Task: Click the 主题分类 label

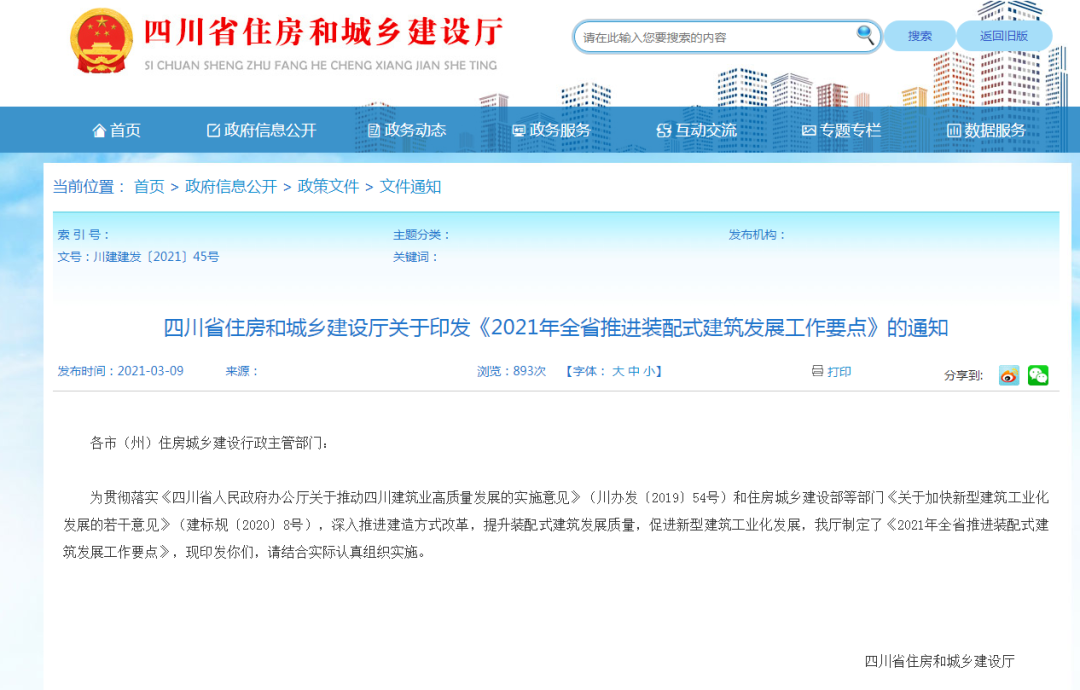Action: click(421, 235)
